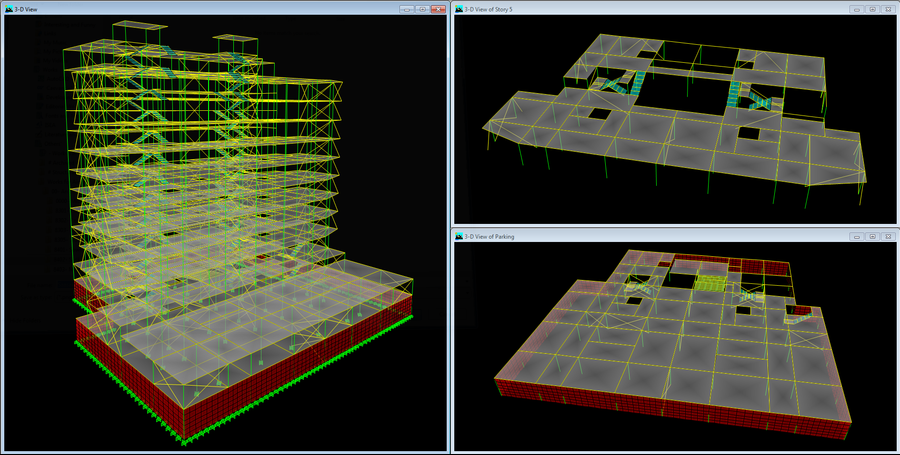900x455 pixels.
Task: Click the Story 5 view window icon
Action: (460, 9)
